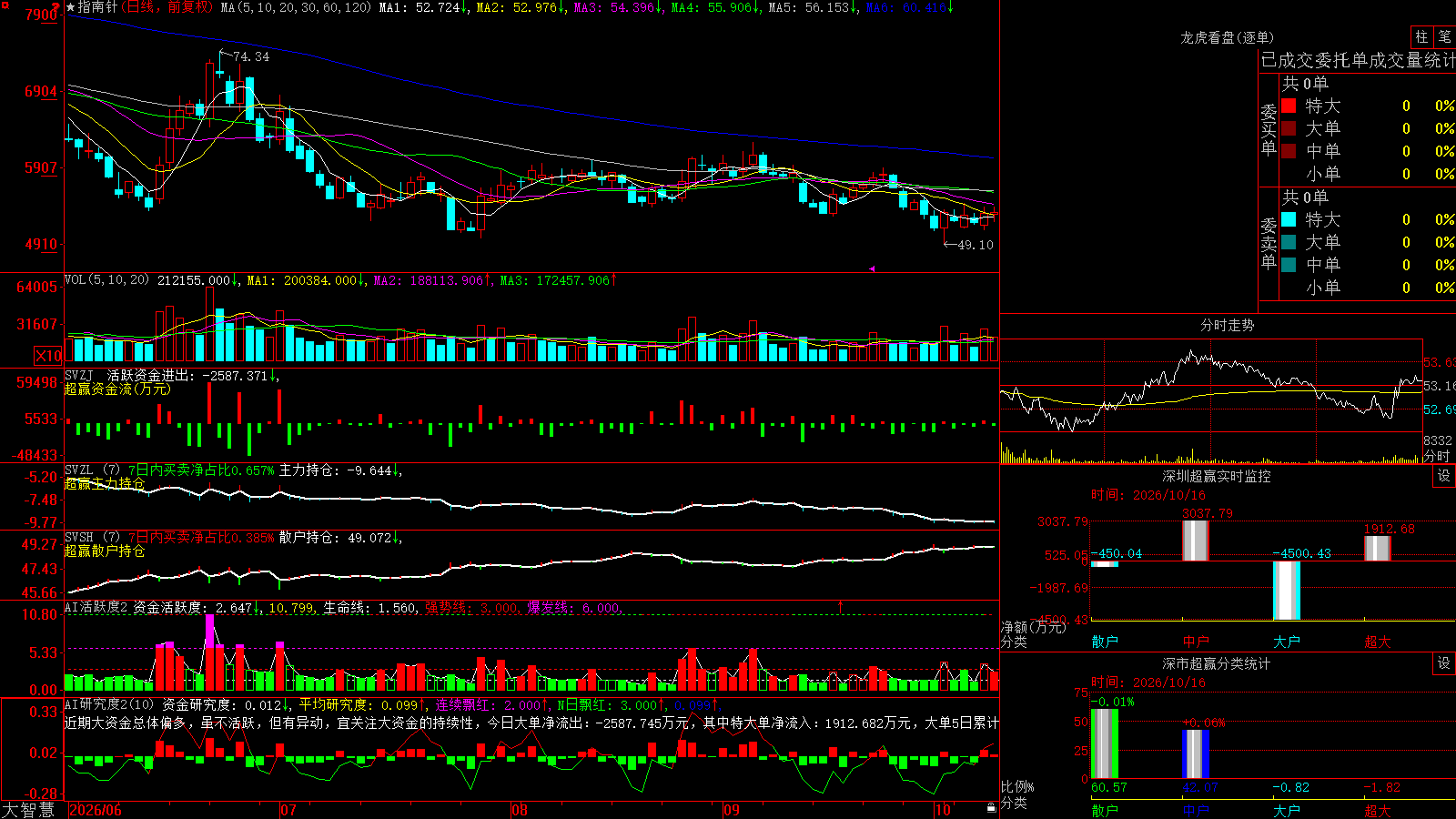Click the AI研究度2(10) indicator label
1456x819 pixels.
pyautogui.click(x=109, y=704)
